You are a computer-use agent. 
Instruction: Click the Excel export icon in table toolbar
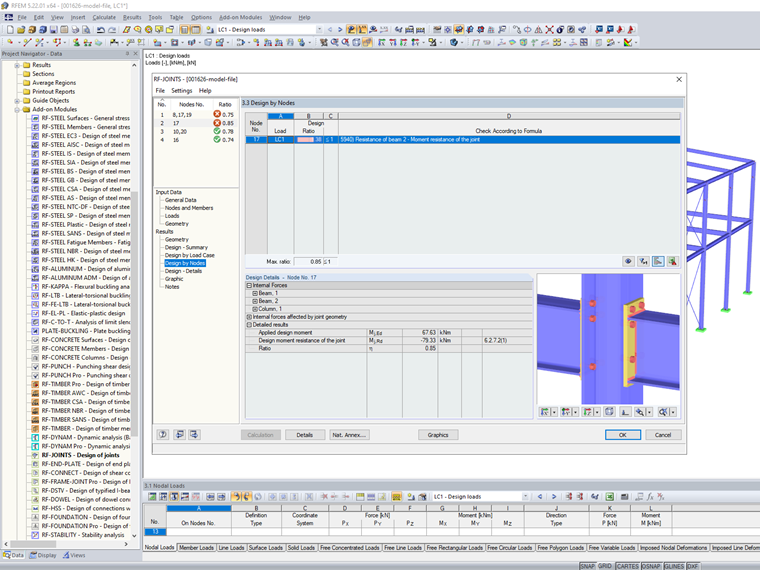click(609, 497)
